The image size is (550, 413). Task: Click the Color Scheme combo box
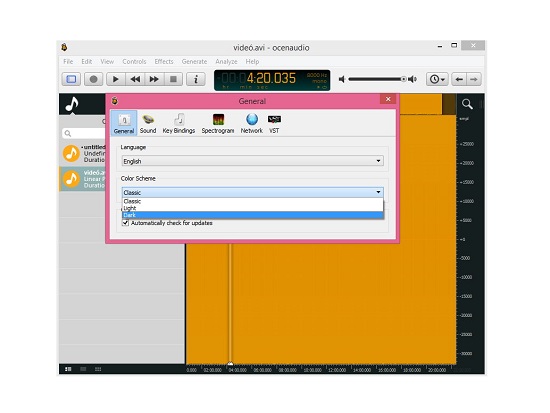pyautogui.click(x=253, y=192)
